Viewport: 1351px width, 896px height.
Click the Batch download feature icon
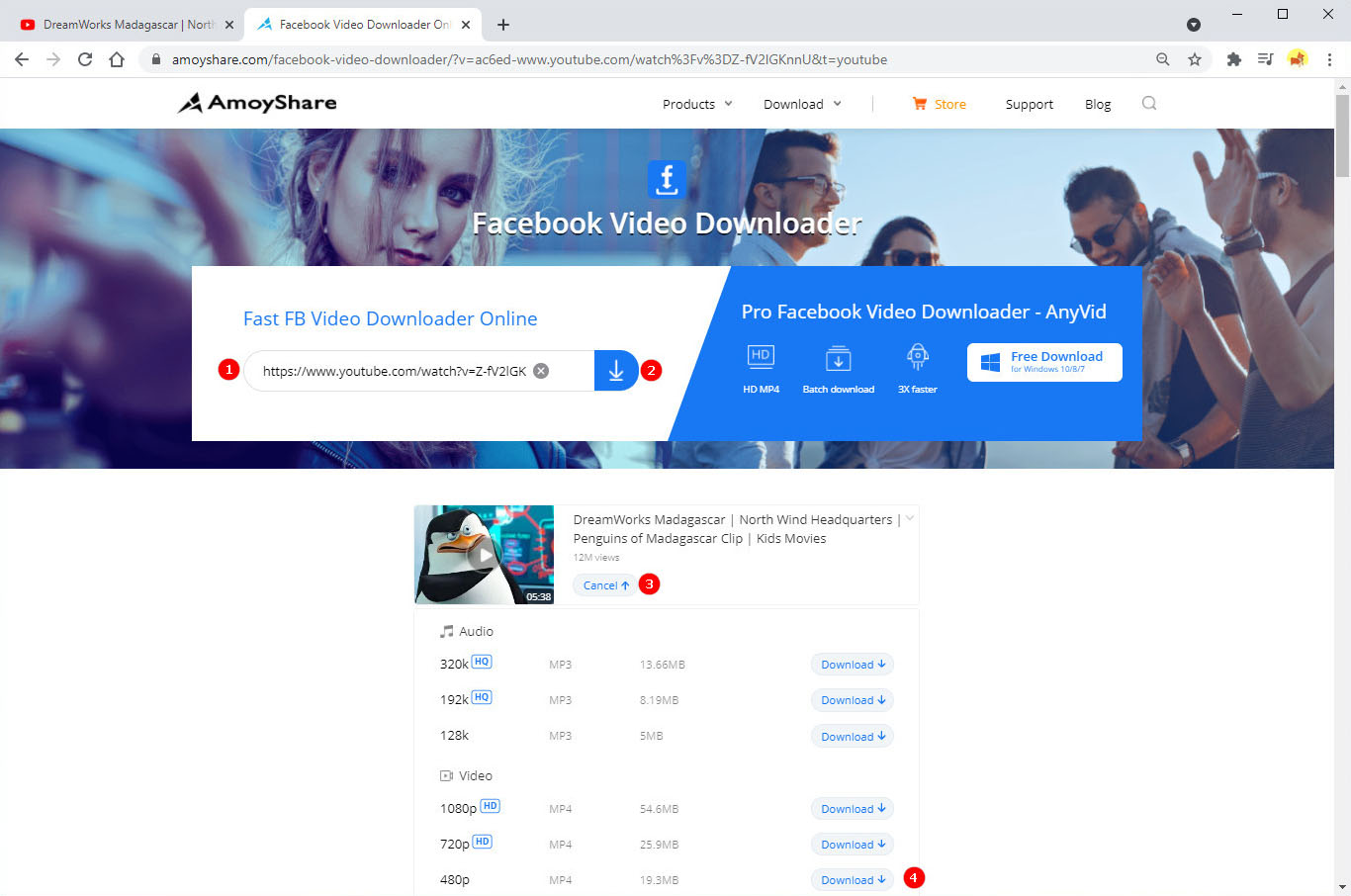838,357
